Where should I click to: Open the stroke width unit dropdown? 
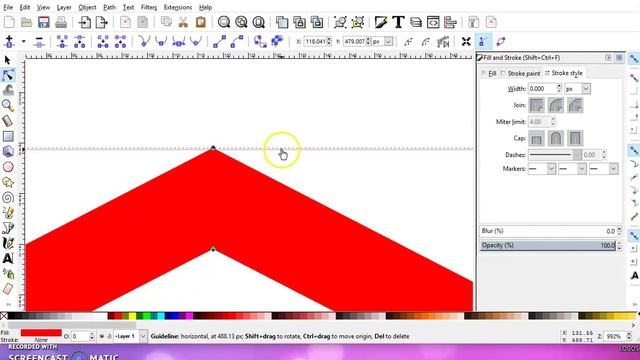click(586, 89)
